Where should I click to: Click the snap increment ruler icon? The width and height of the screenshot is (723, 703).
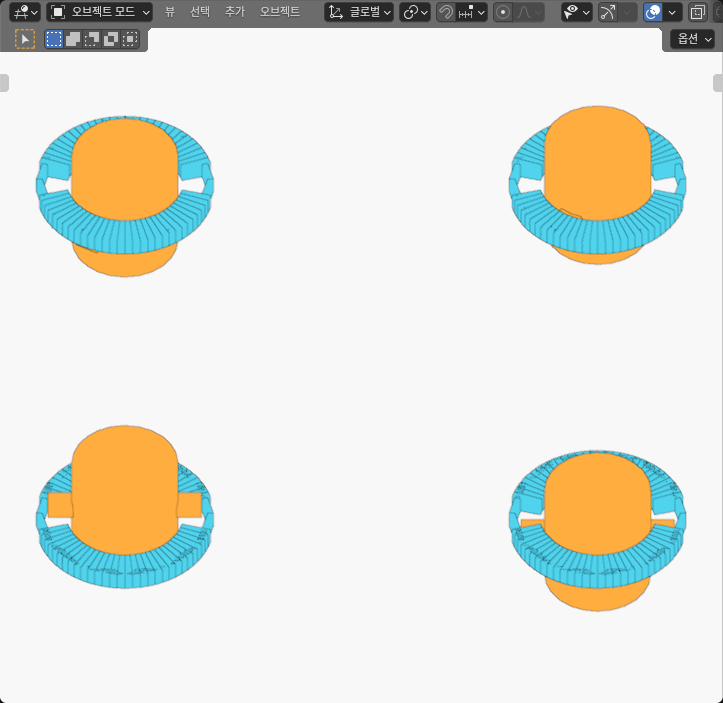click(466, 12)
